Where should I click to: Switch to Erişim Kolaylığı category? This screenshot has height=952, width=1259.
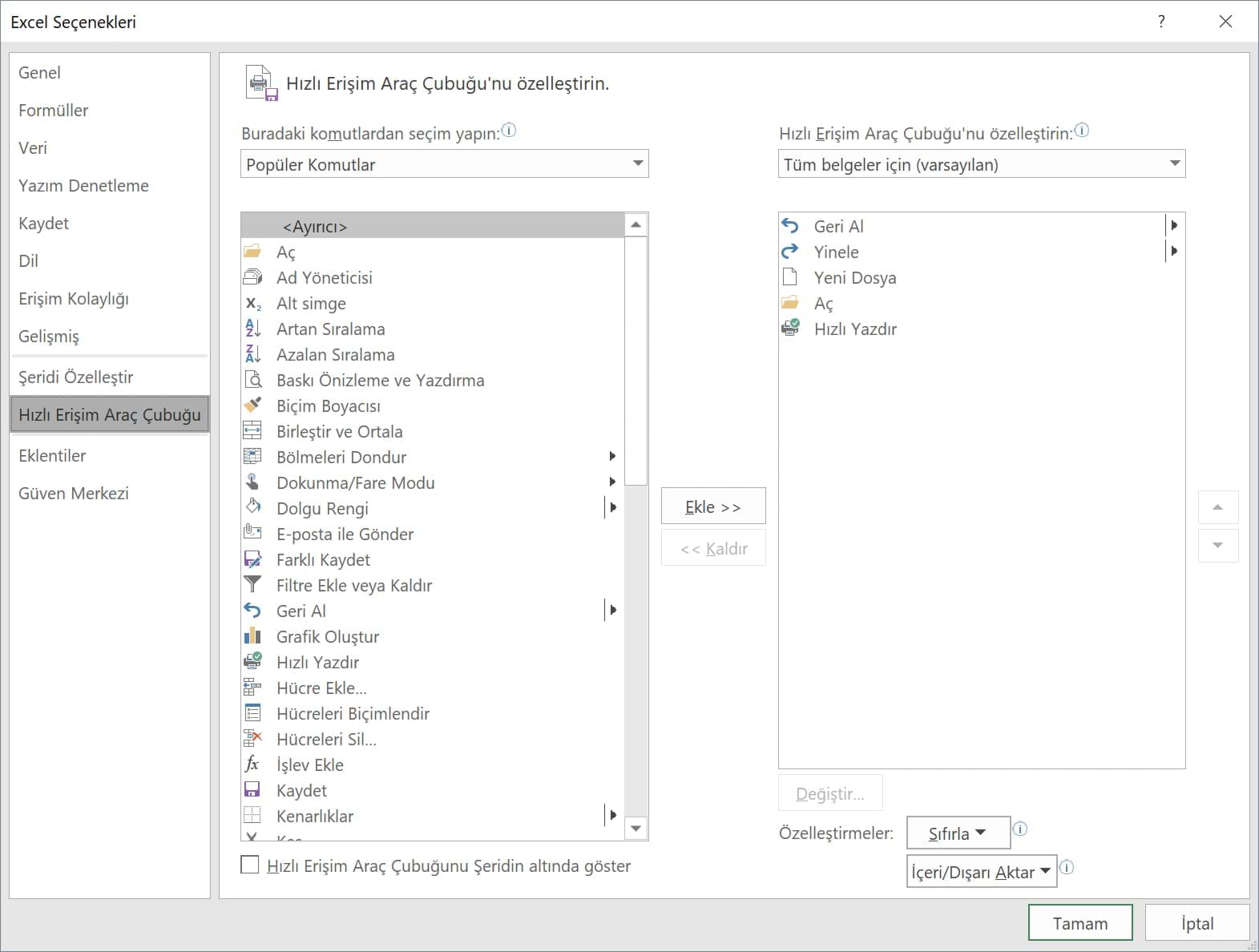click(x=110, y=298)
